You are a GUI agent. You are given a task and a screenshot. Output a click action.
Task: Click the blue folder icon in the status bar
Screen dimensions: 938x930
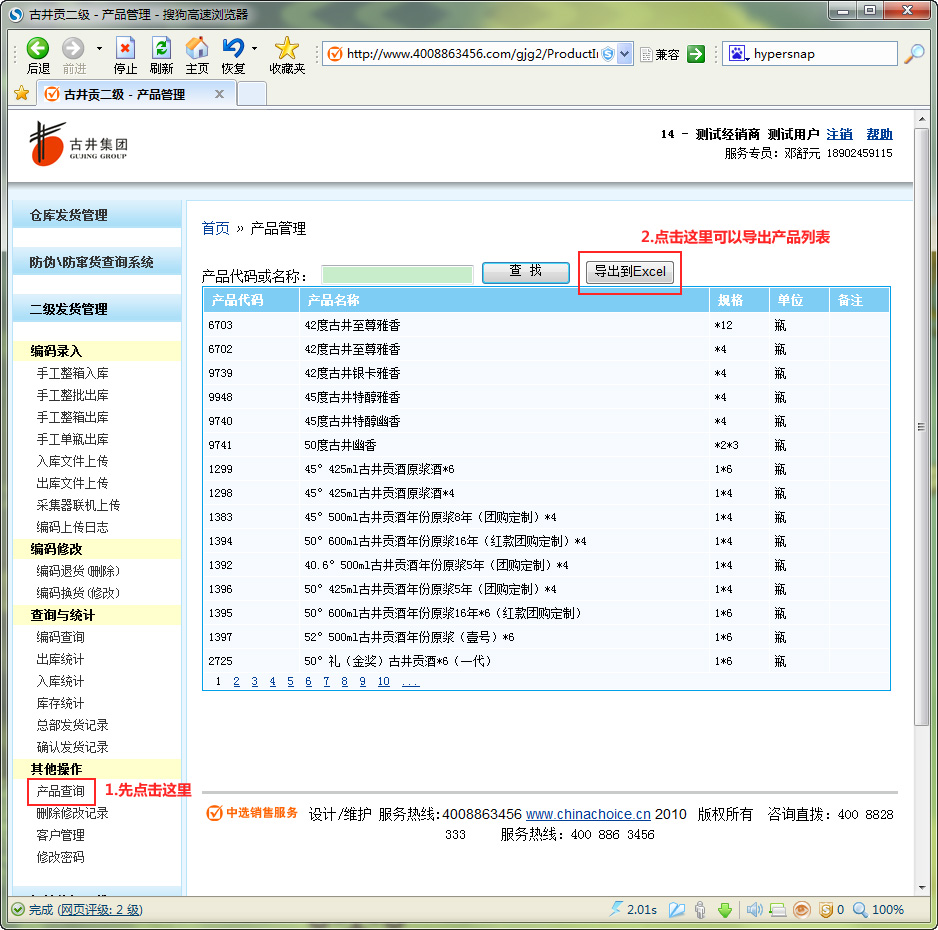point(677,910)
